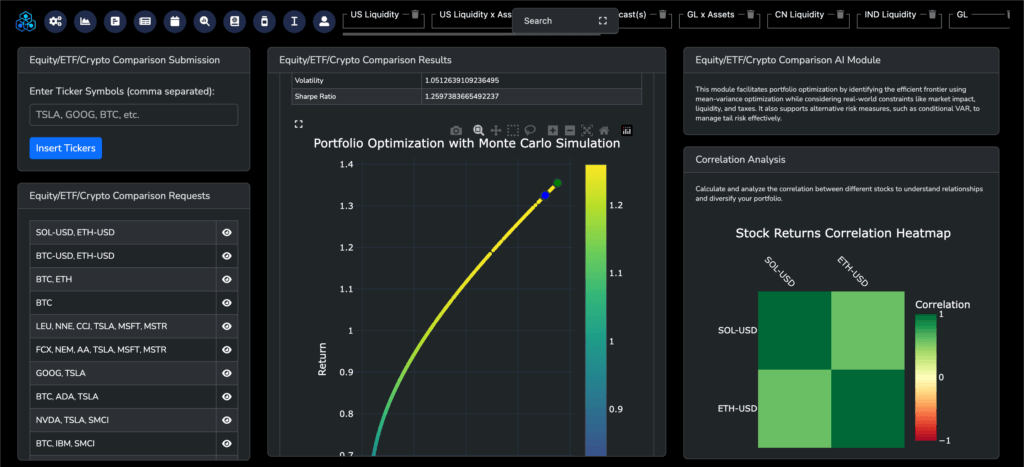Open the user profile icon
This screenshot has width=1024, height=467.
323,20
